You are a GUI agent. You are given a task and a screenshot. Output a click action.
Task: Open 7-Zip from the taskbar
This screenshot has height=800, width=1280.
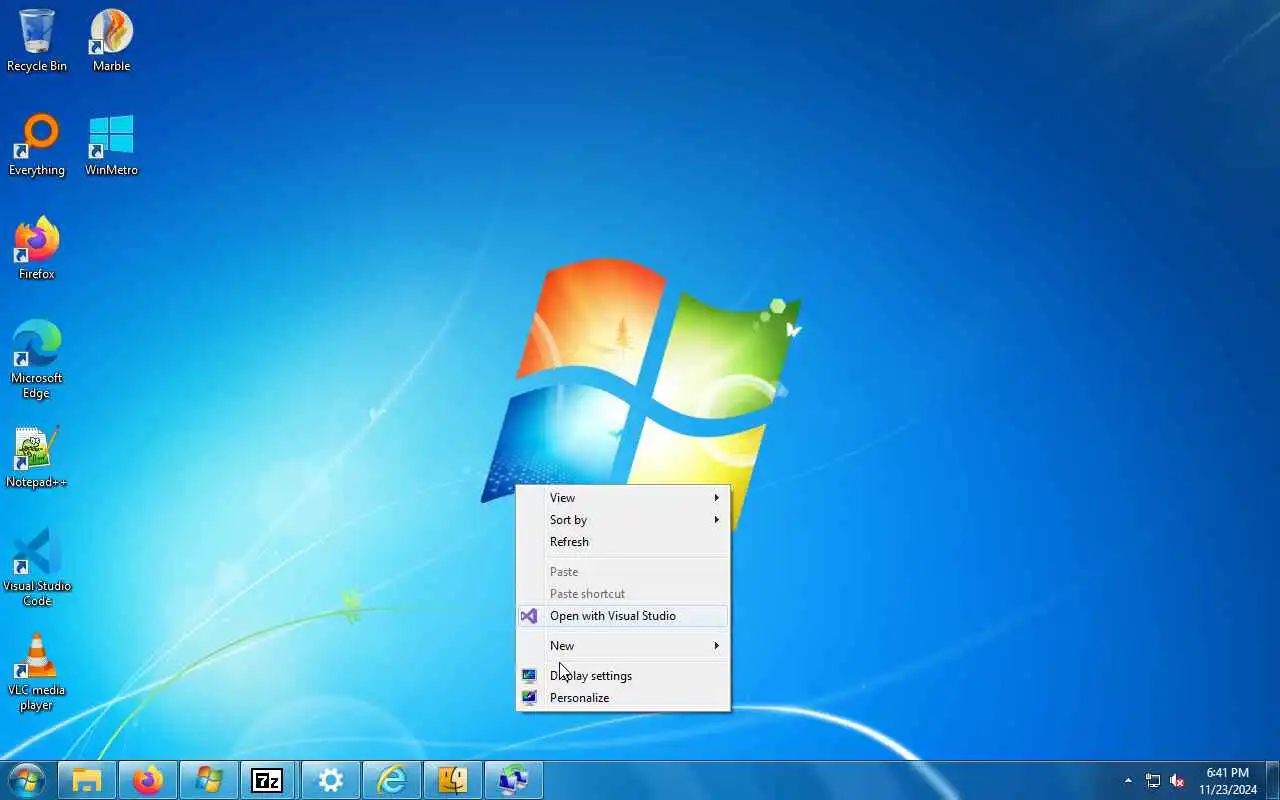270,780
